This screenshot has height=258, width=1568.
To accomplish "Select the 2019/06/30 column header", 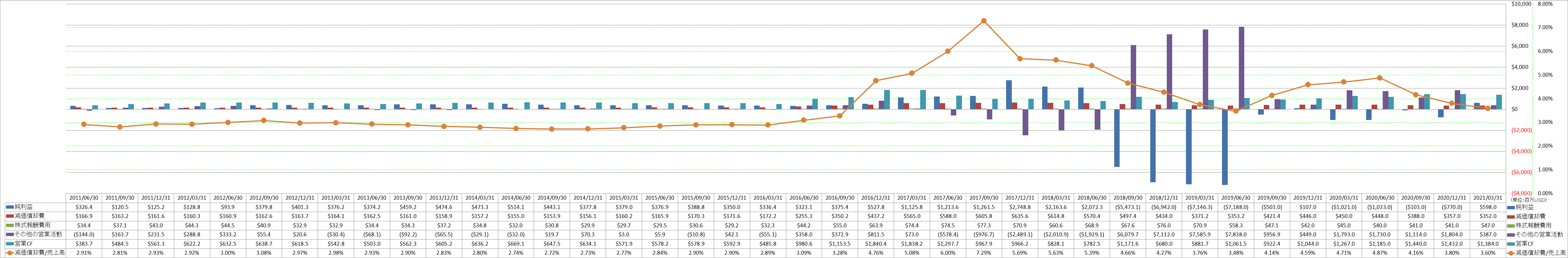I will click(1236, 198).
